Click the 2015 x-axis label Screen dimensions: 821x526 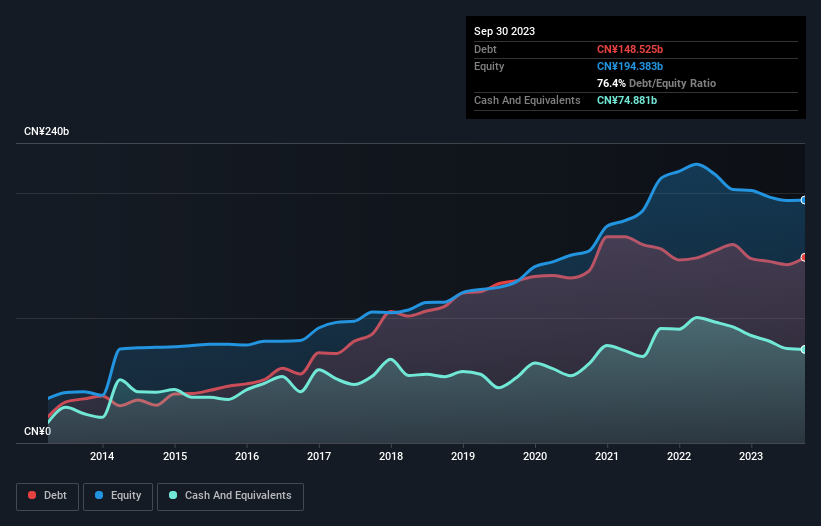175,456
